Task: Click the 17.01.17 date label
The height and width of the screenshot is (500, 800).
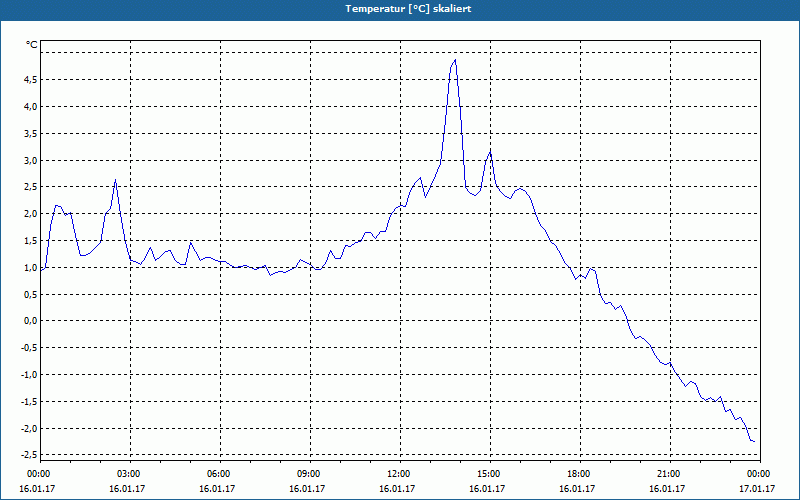Action: point(757,489)
